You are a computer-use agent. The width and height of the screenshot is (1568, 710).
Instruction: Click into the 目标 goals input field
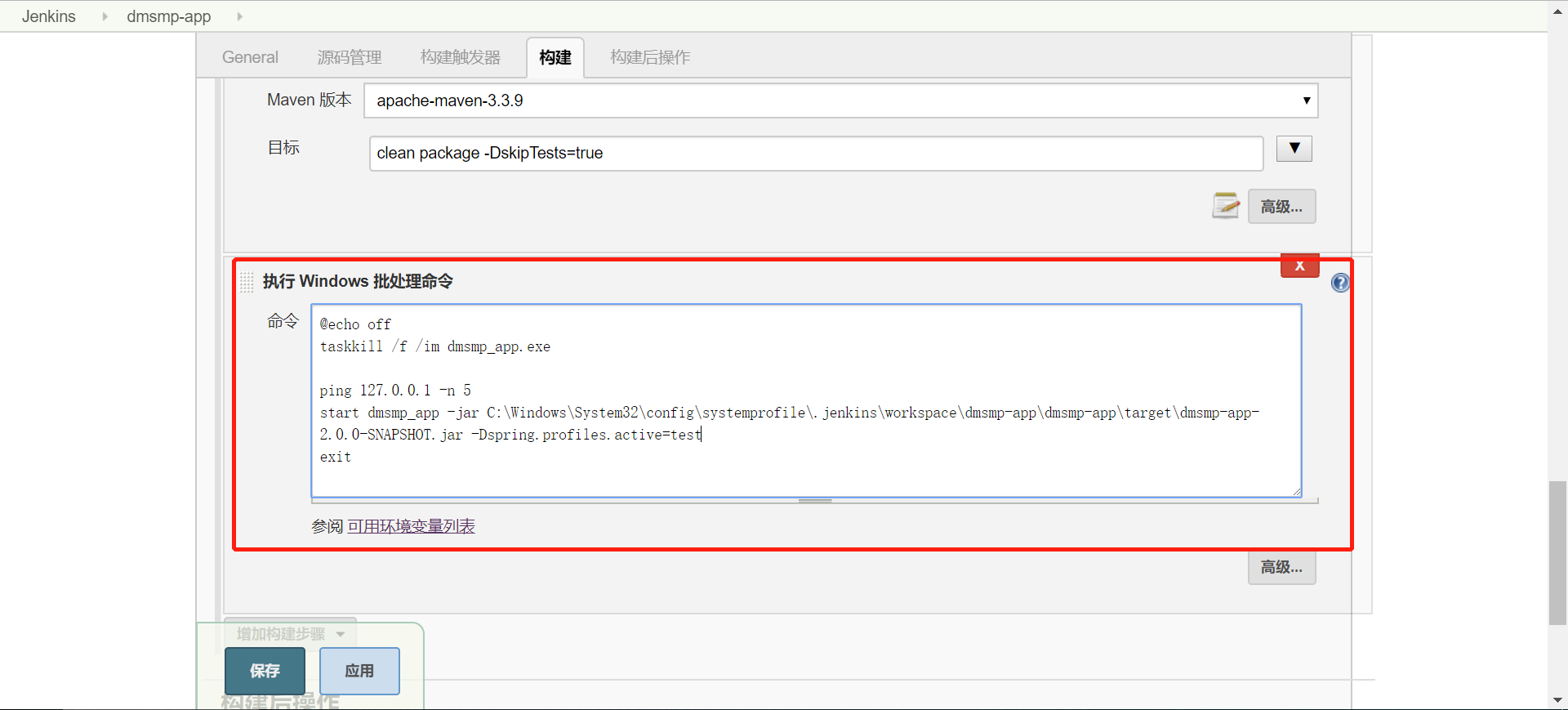point(816,154)
